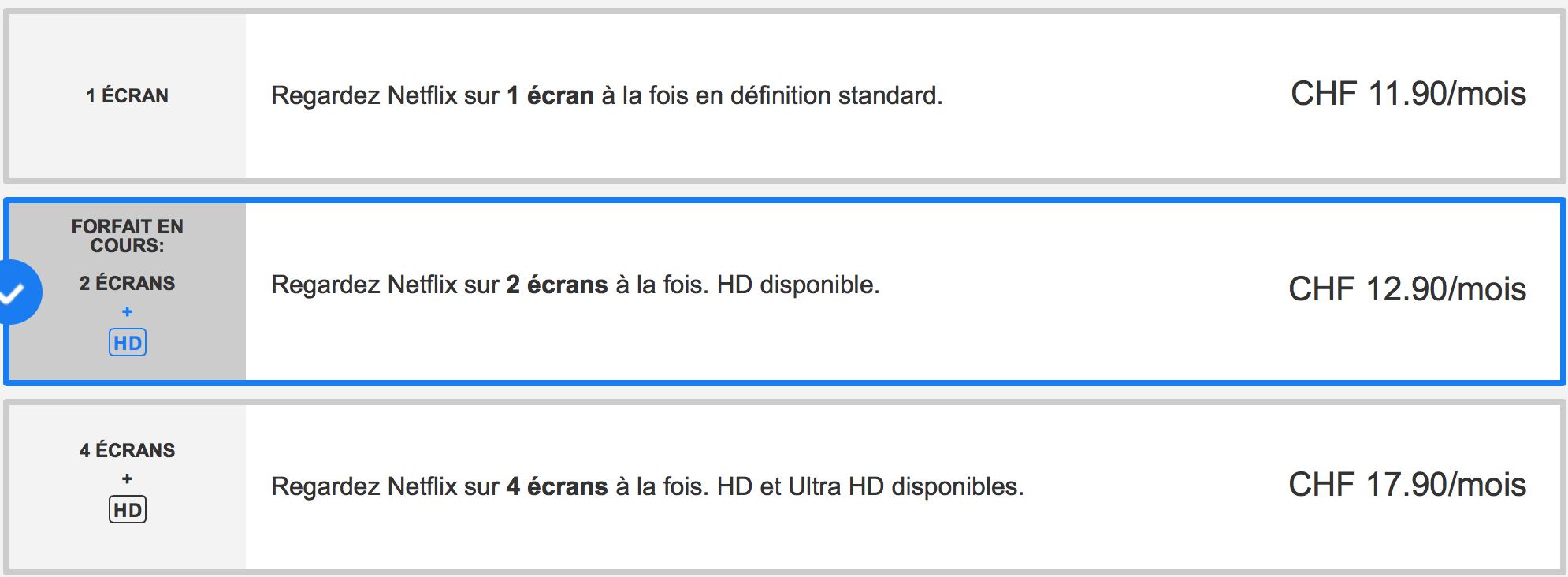
Task: Choose the CHF 11.90/mois price
Action: [1408, 95]
